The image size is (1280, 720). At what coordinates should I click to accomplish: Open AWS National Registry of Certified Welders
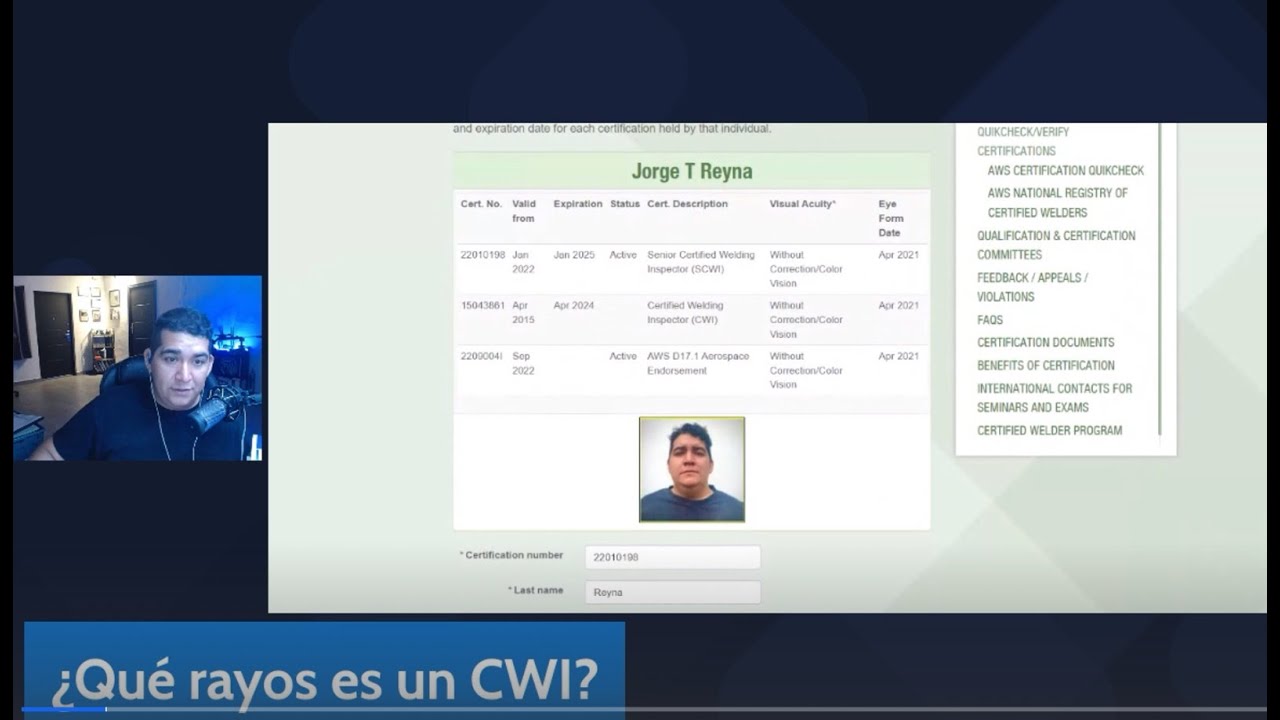1058,203
